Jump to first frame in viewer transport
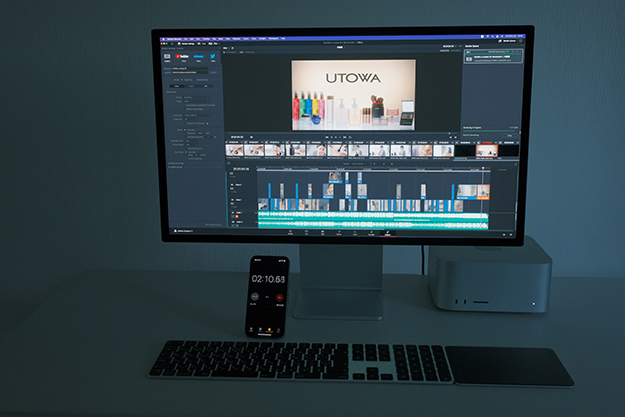Screen dimensions: 625x417 coord(327,137)
